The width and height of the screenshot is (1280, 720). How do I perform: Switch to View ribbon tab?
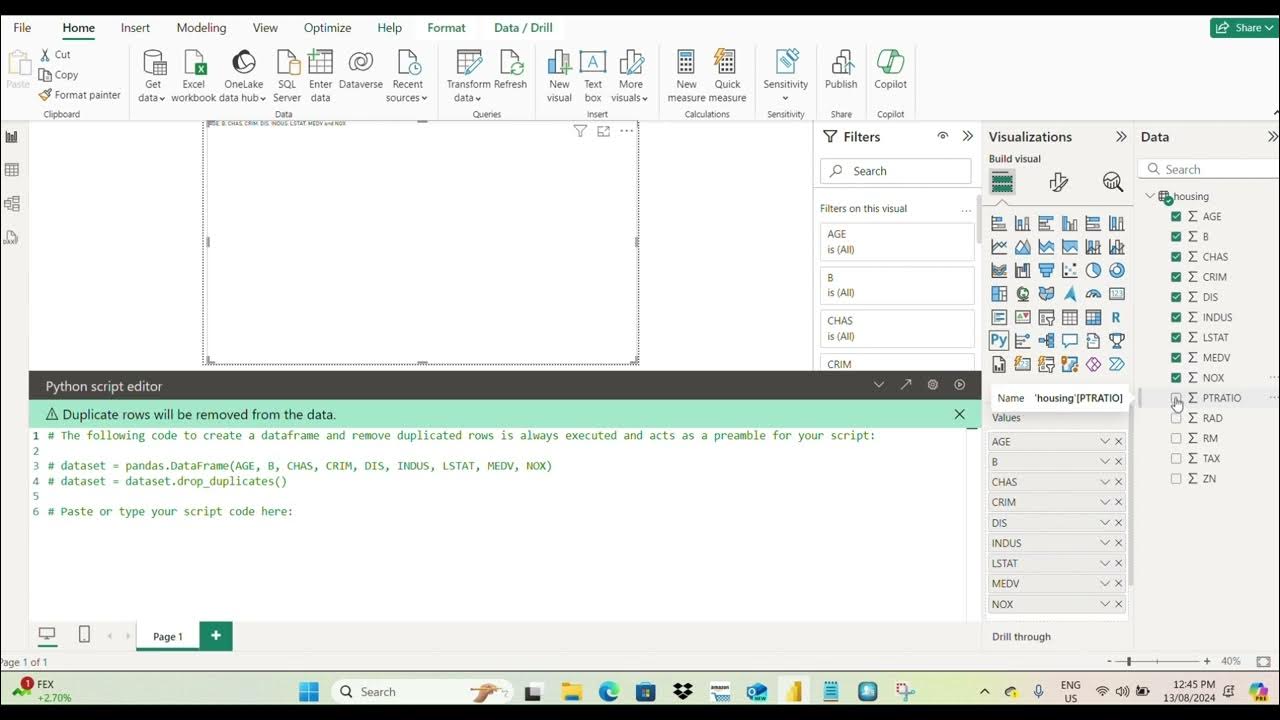(265, 28)
